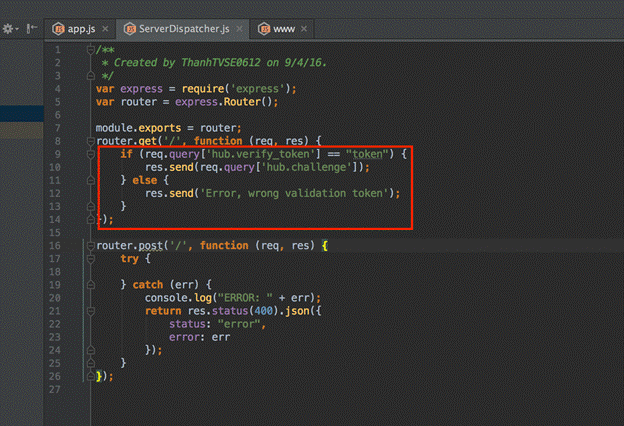624x426 pixels.
Task: Click the app.js file type icon
Action: click(58, 29)
